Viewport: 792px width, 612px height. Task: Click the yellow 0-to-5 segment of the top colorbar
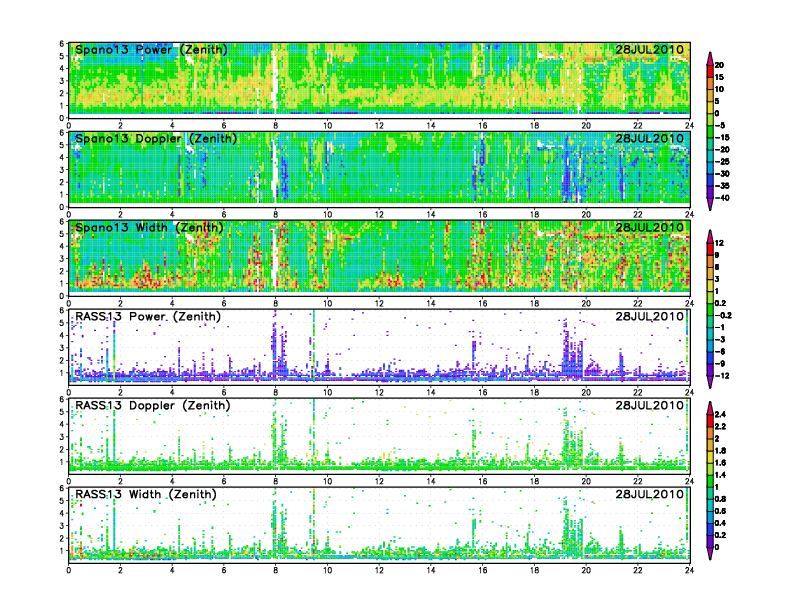[x=710, y=108]
